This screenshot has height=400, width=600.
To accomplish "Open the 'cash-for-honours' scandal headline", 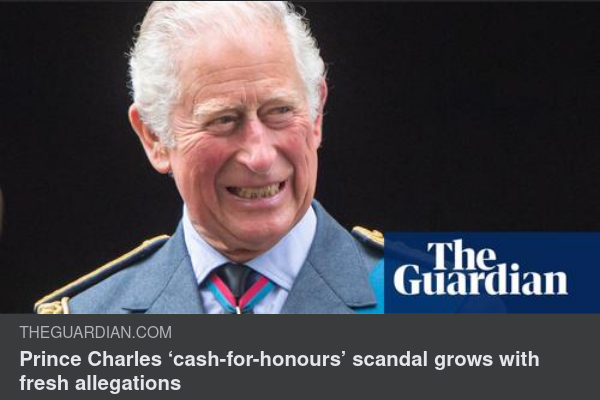I will click(x=279, y=371).
